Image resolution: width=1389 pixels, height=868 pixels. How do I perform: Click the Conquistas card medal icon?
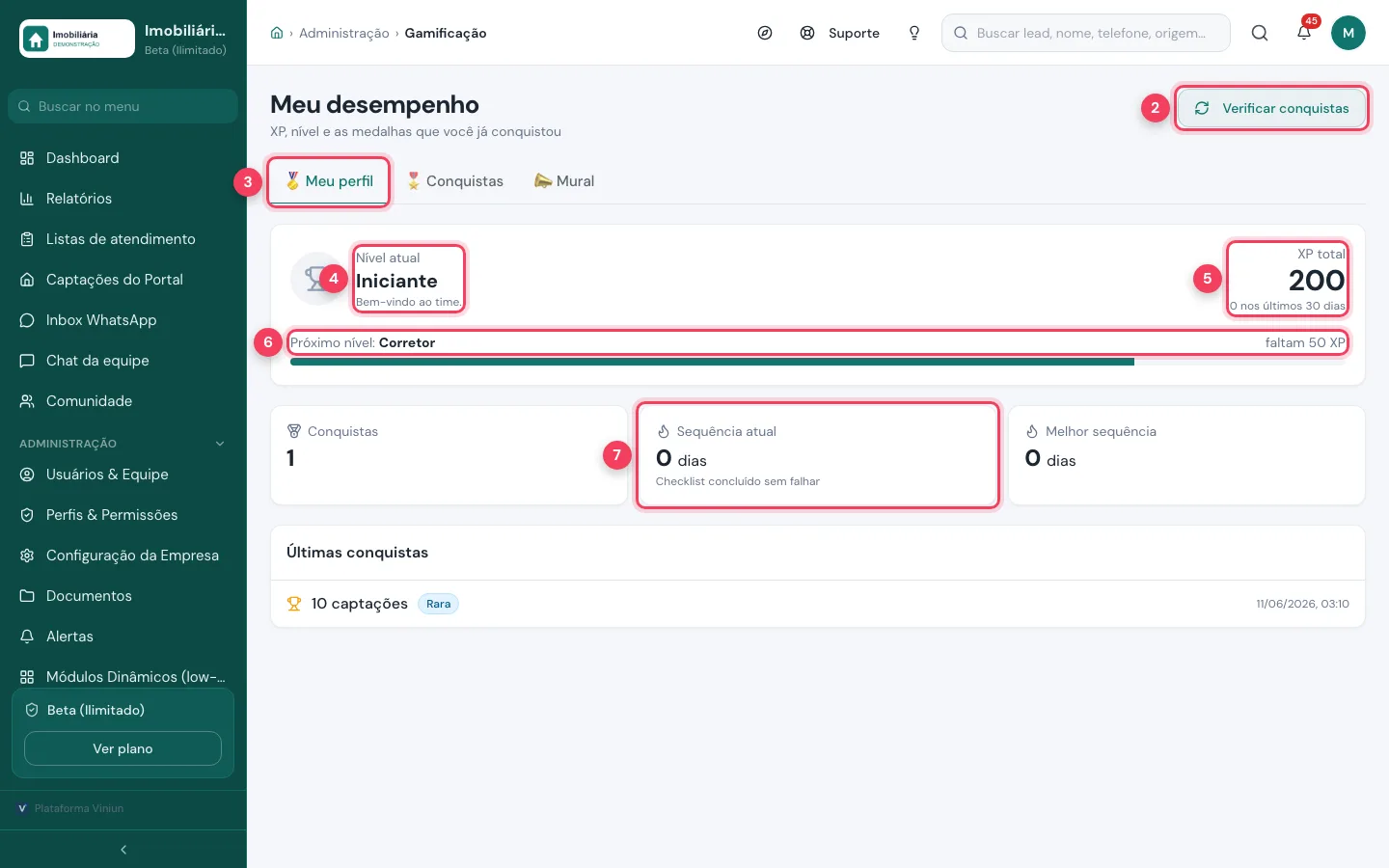[294, 431]
